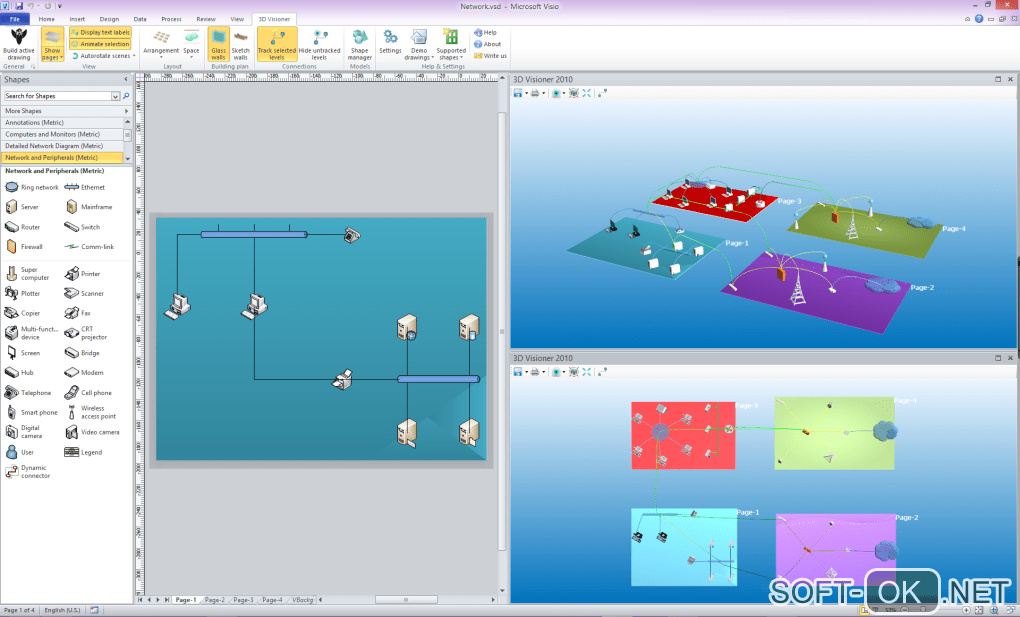The image size is (1020, 617).
Task: Select Detailed Network Diagram (Metric) stencil
Action: 62,146
